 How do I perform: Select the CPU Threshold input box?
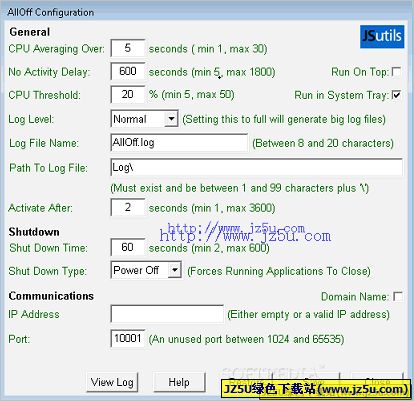click(x=128, y=95)
